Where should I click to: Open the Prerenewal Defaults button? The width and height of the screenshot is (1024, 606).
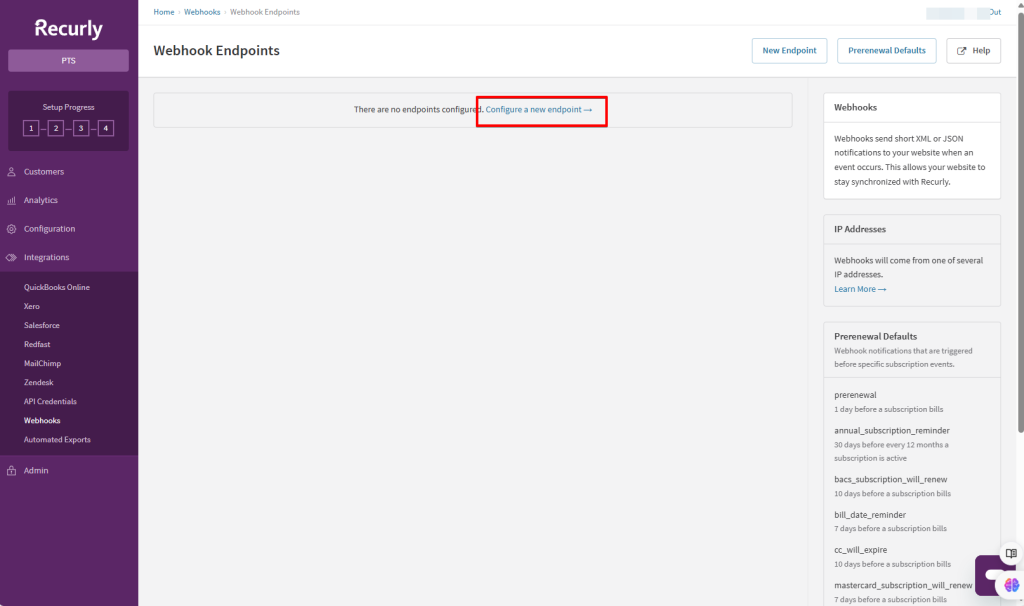tap(887, 51)
